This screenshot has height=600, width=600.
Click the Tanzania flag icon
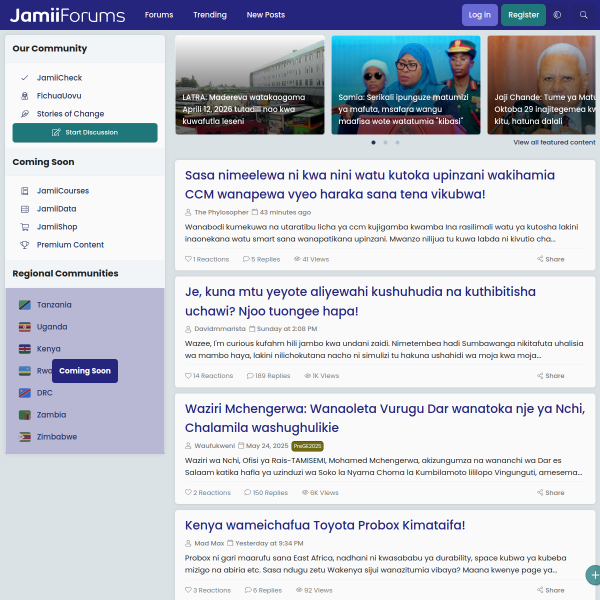24,305
